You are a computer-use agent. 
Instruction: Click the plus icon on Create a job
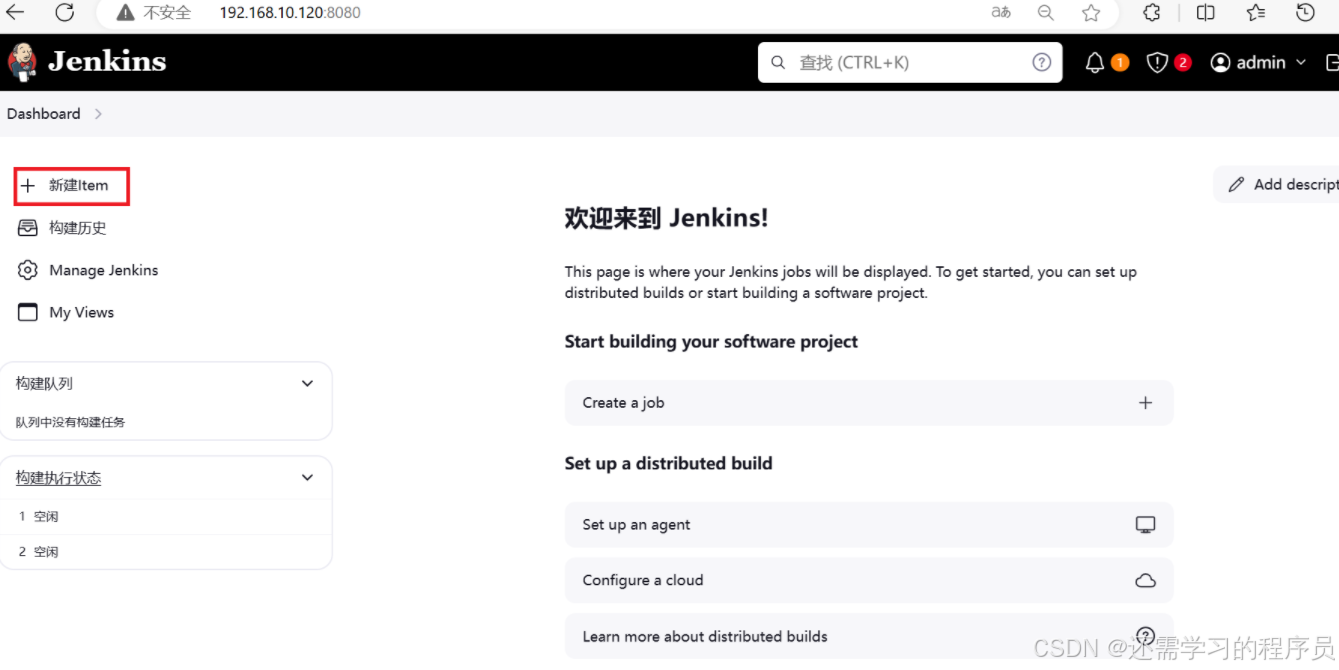pos(1145,403)
